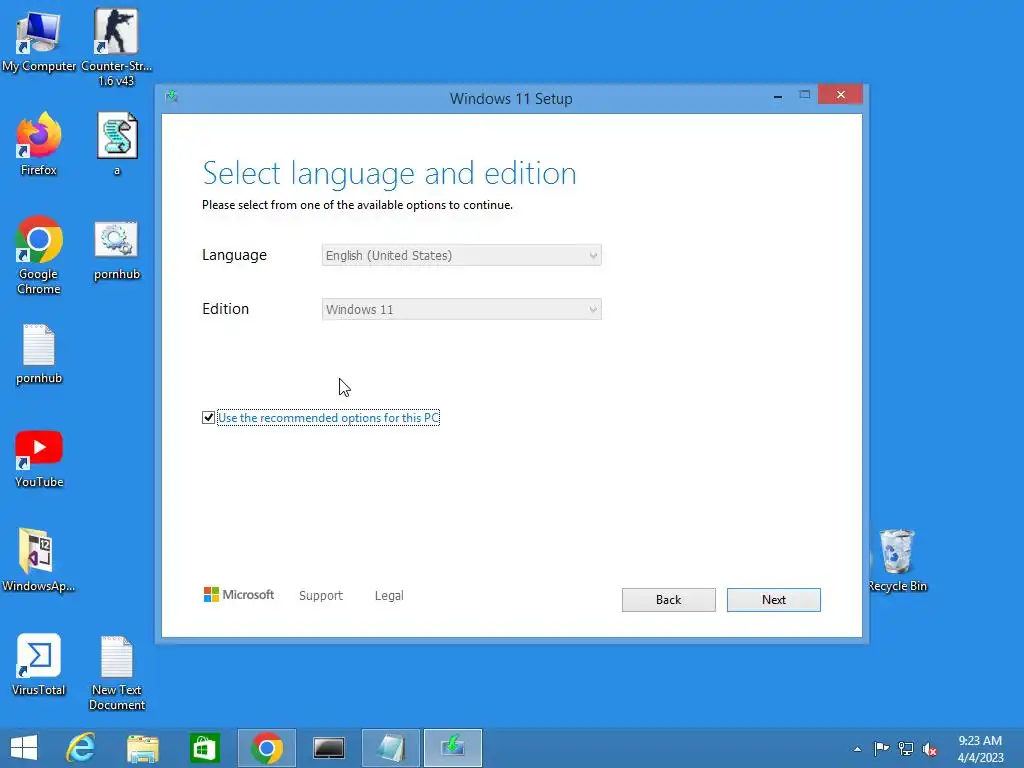Click the muted volume tray icon
Screen dimensions: 1024x768
pos(929,749)
